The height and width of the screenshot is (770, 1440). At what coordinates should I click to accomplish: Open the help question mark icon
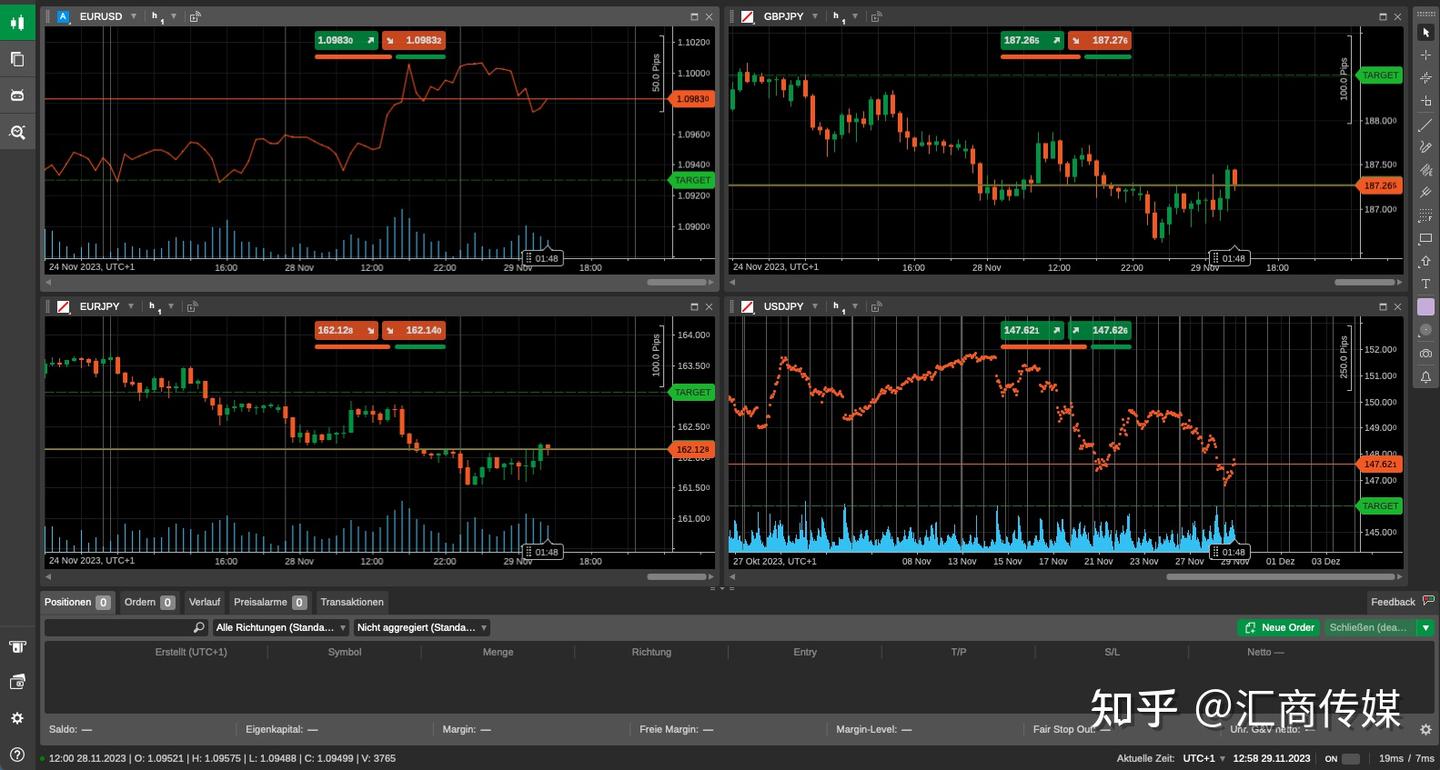tap(17, 754)
